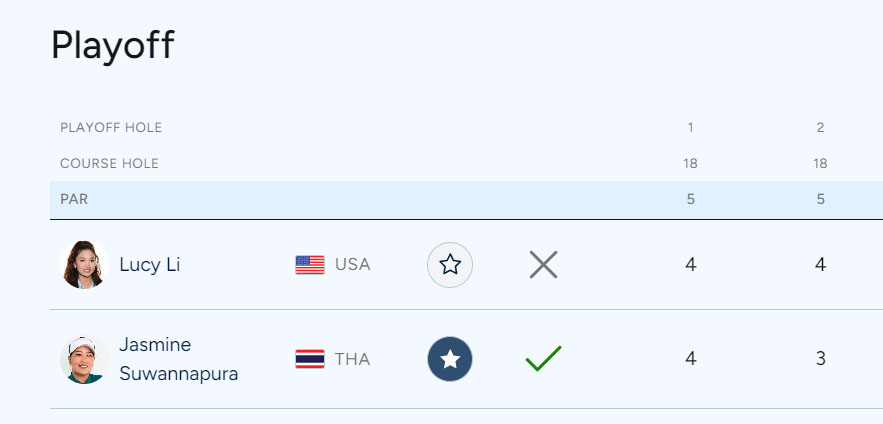Click the Playoff heading
The image size is (883, 424).
pos(113,45)
